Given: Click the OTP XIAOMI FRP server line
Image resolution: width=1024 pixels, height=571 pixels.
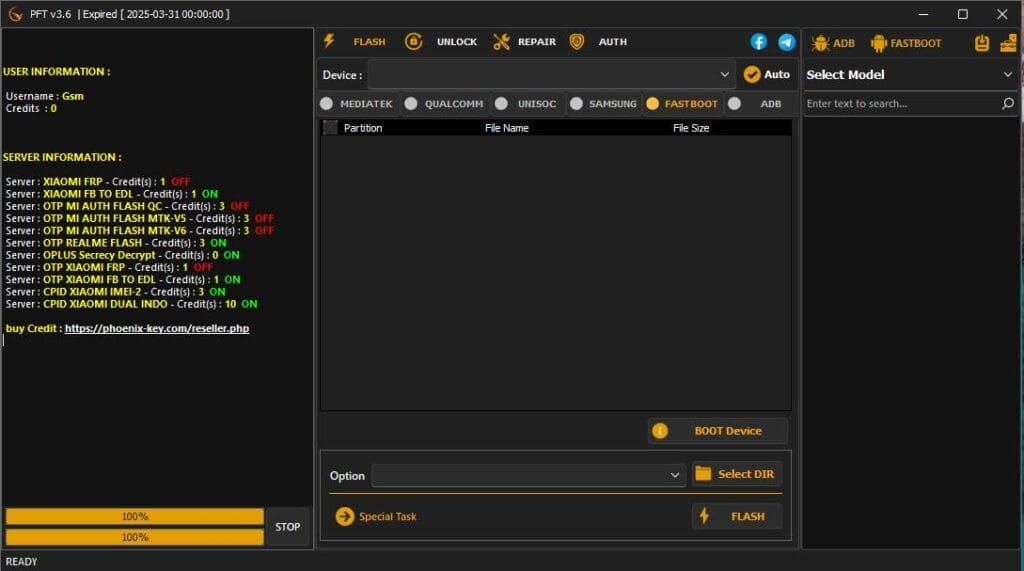Looking at the screenshot, I should coord(109,267).
